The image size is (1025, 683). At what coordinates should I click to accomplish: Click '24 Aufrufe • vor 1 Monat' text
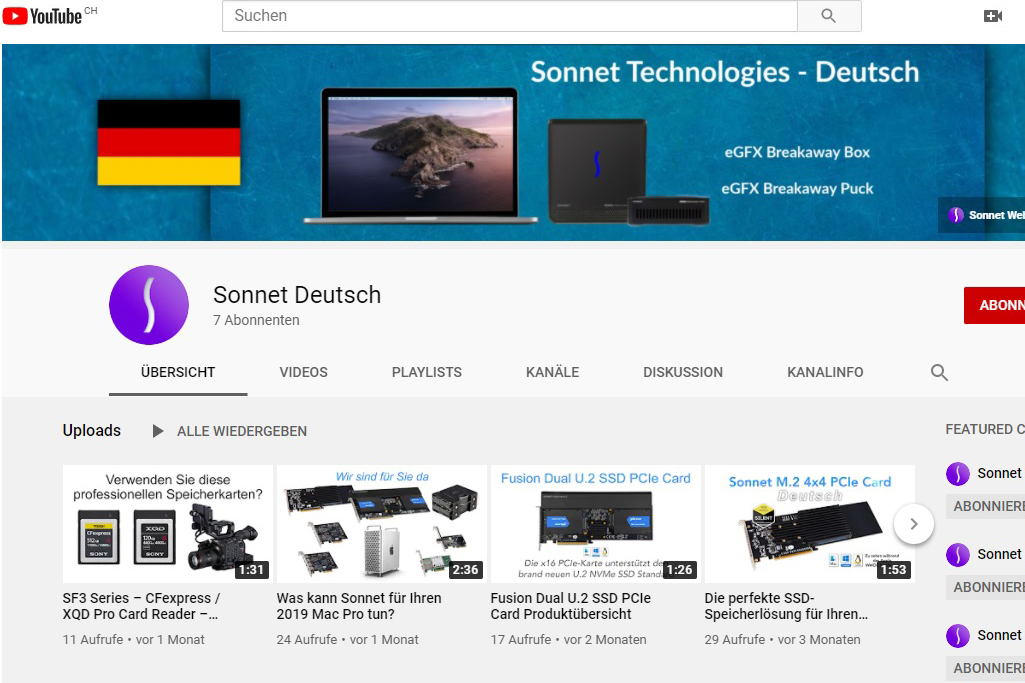coord(348,640)
